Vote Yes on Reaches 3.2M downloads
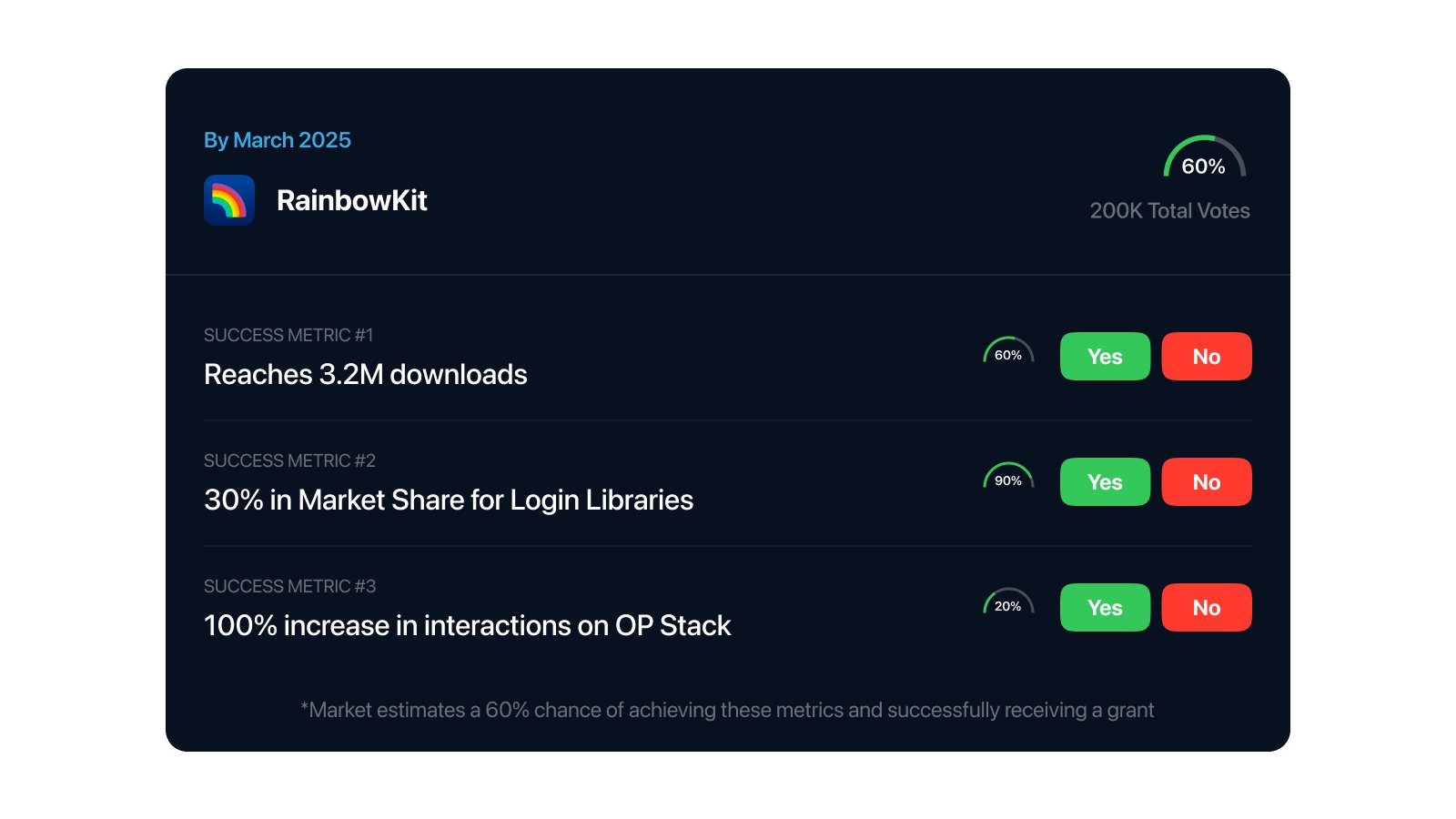 (x=1105, y=357)
